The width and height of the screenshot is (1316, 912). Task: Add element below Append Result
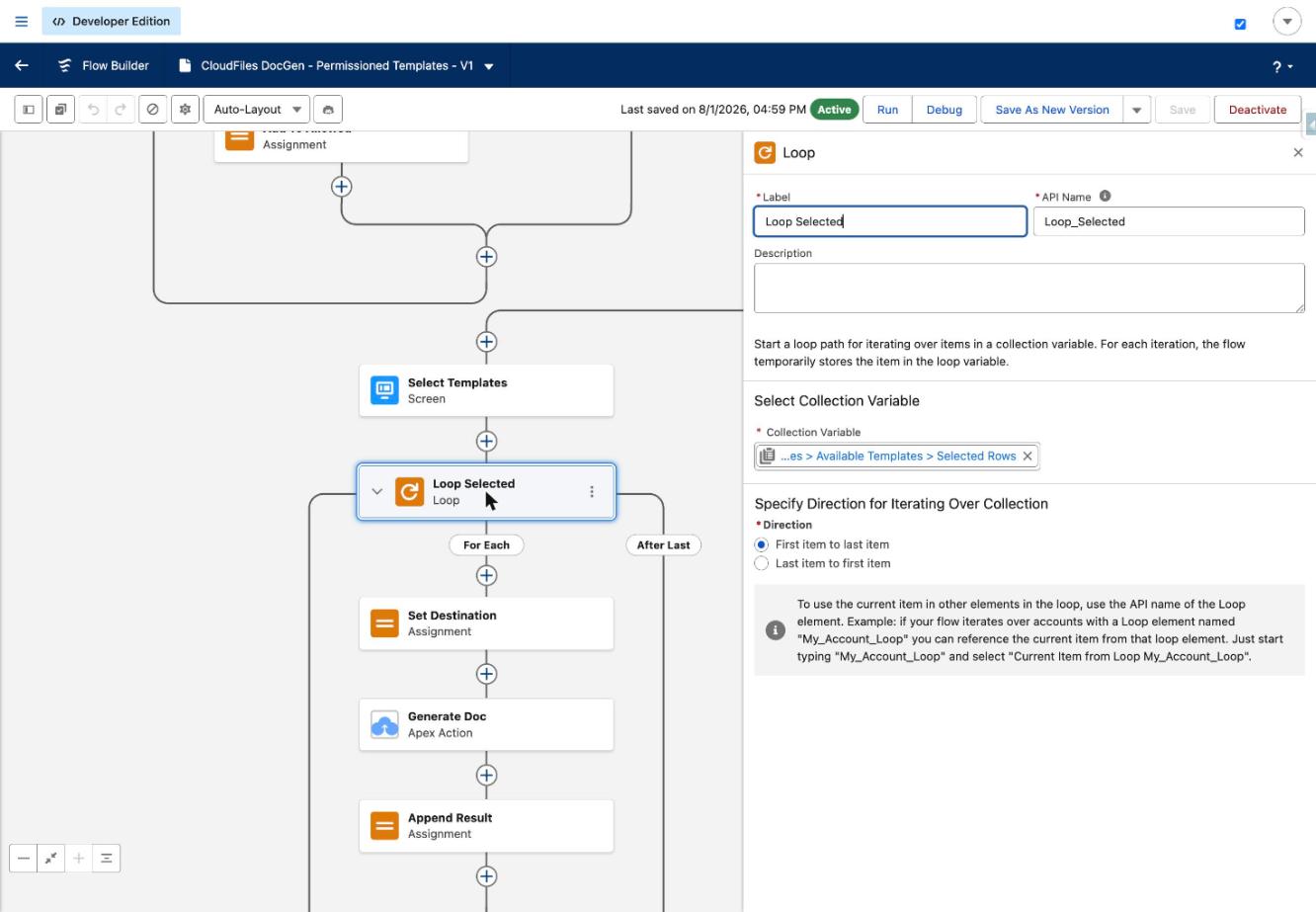486,876
